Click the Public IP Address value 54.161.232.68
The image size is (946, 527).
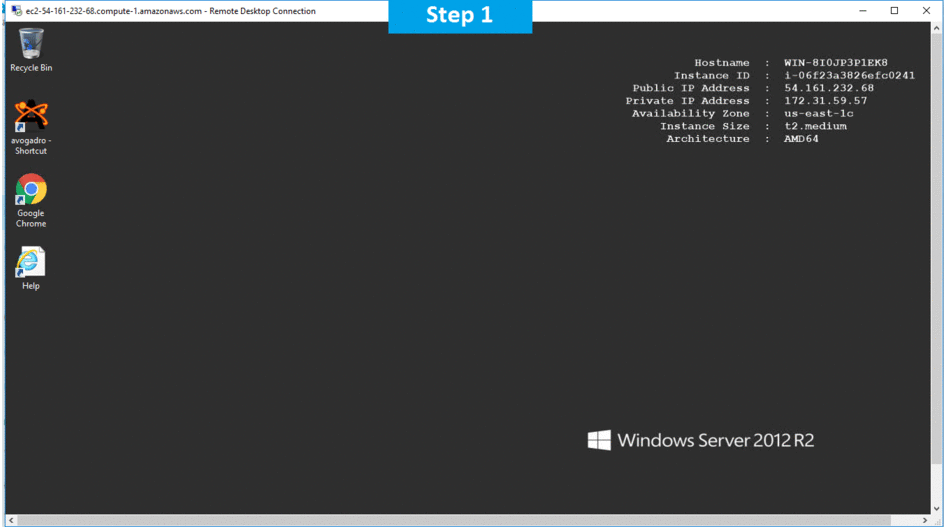[x=829, y=88]
